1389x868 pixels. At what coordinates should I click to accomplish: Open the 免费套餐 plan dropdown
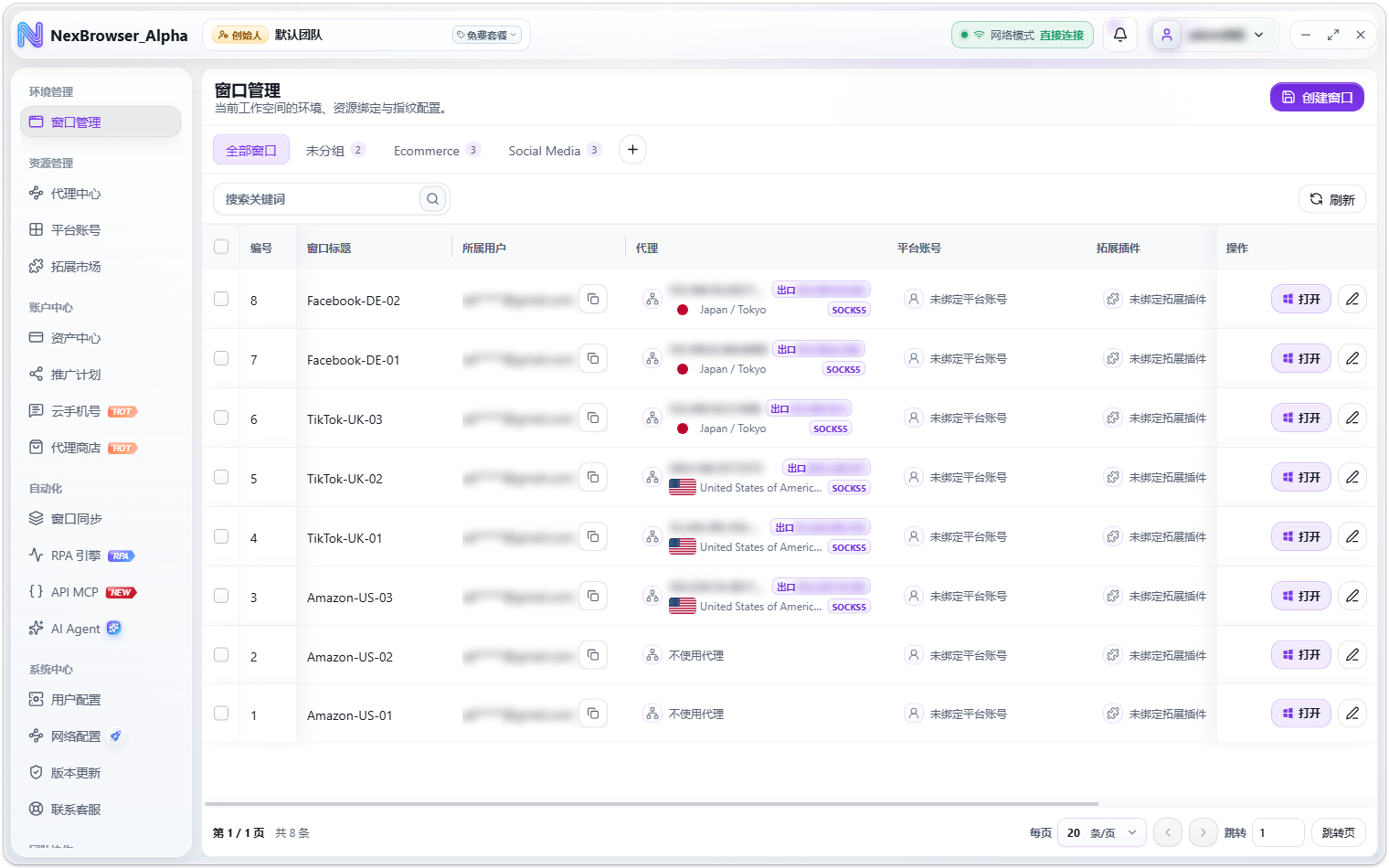tap(487, 35)
